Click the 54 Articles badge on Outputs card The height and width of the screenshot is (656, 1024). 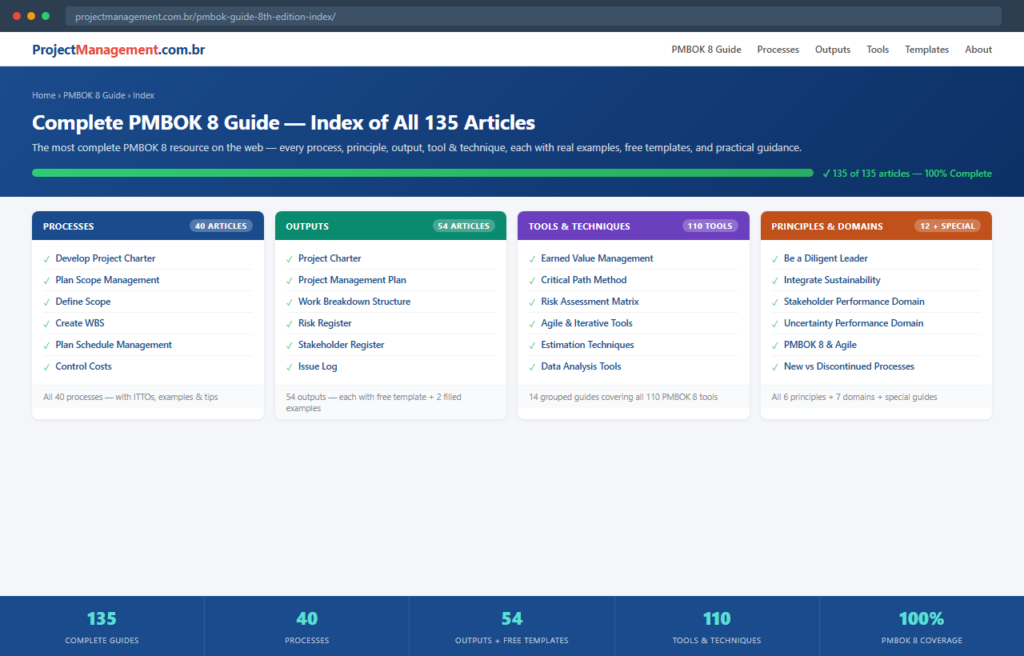pyautogui.click(x=463, y=226)
